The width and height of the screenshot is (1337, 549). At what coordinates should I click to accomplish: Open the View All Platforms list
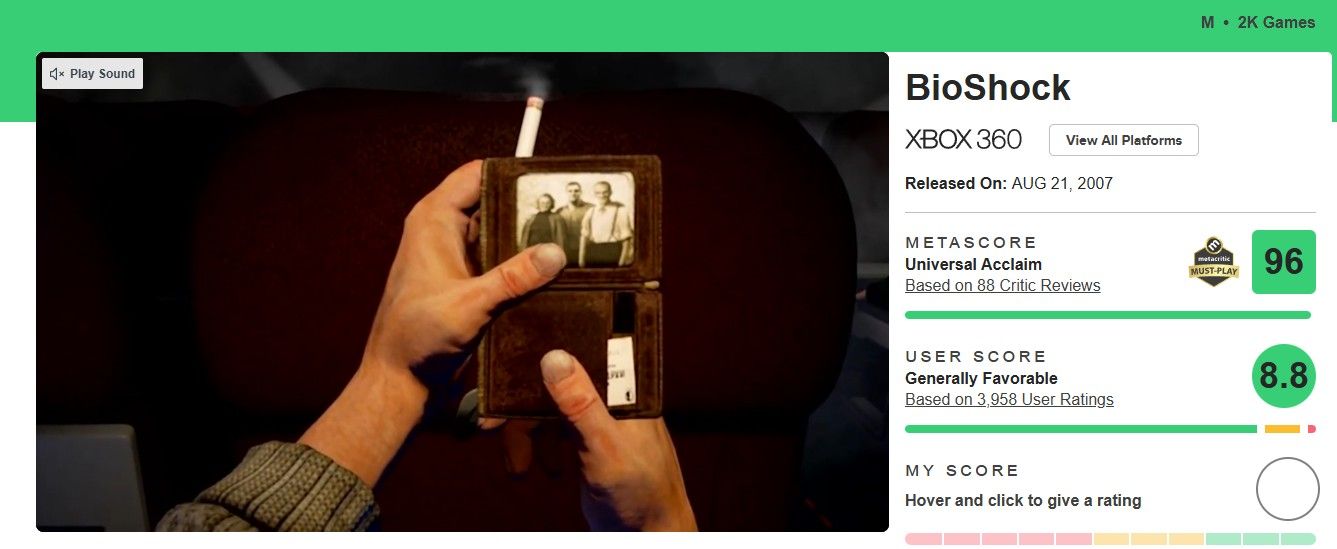tap(1124, 140)
